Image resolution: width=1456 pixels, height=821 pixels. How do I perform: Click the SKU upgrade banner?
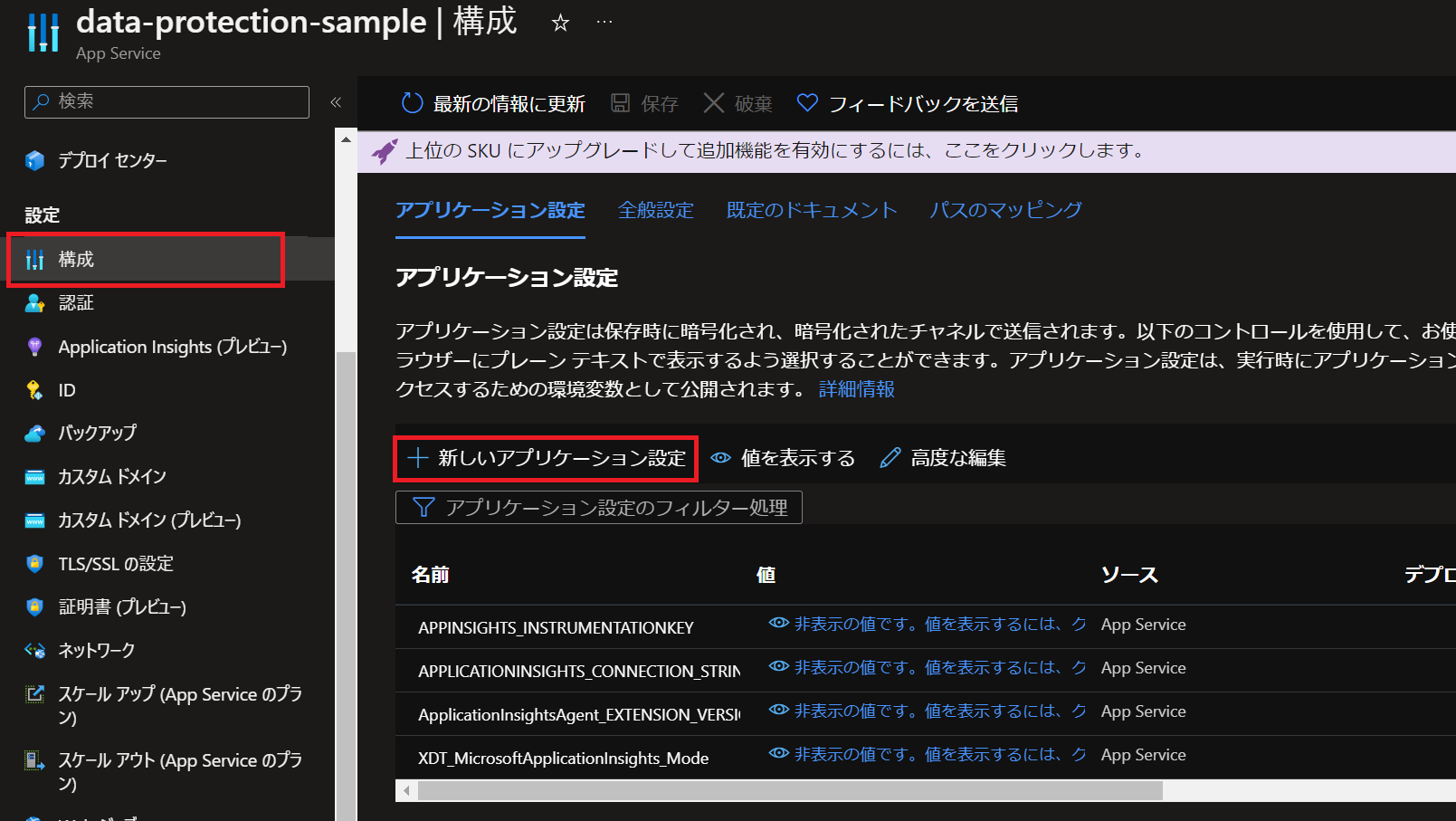[907, 151]
